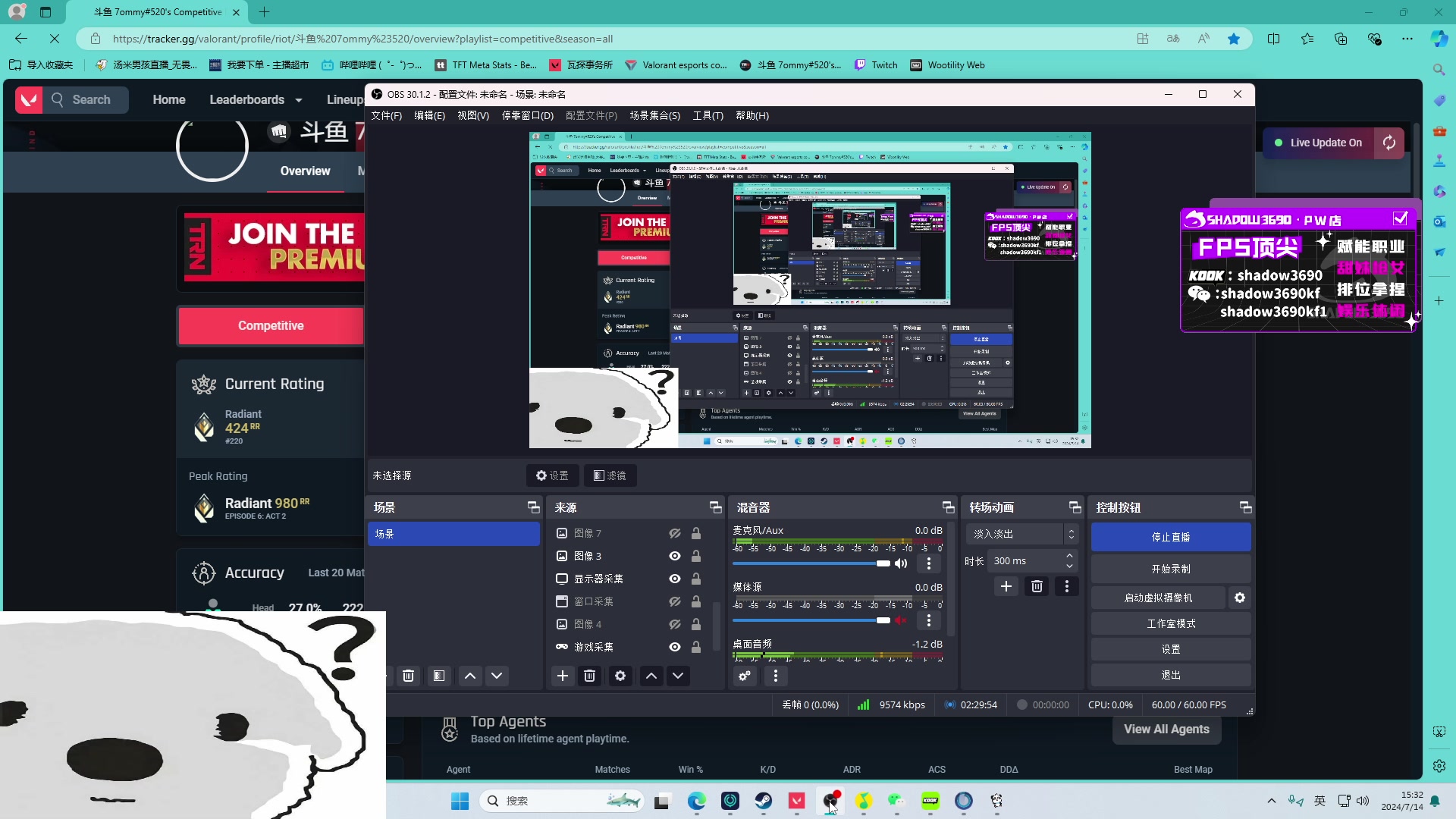Open Twitch bookmark in favorites bar
Image resolution: width=1456 pixels, height=819 pixels.
click(x=876, y=65)
